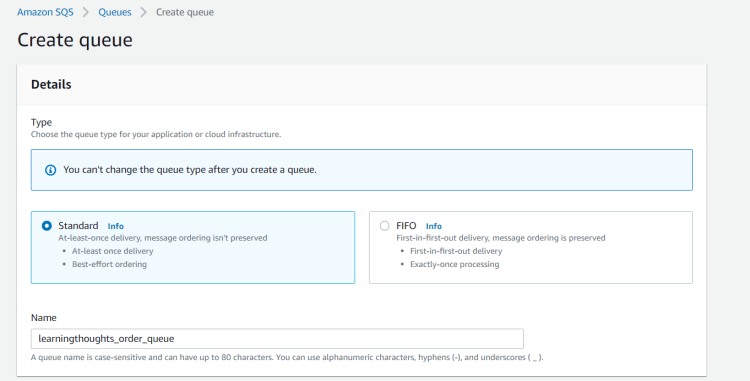
Task: Click 'First-in-first-out delivery' bullet text
Action: (456, 251)
